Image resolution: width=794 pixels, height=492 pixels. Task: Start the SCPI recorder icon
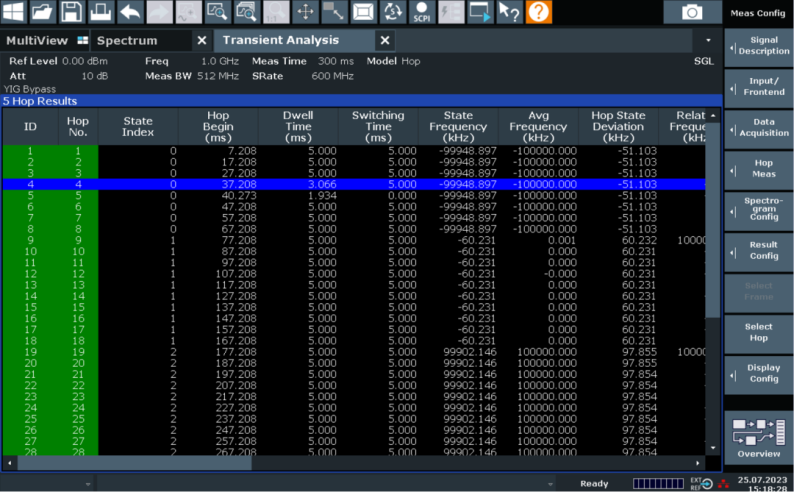coord(422,12)
